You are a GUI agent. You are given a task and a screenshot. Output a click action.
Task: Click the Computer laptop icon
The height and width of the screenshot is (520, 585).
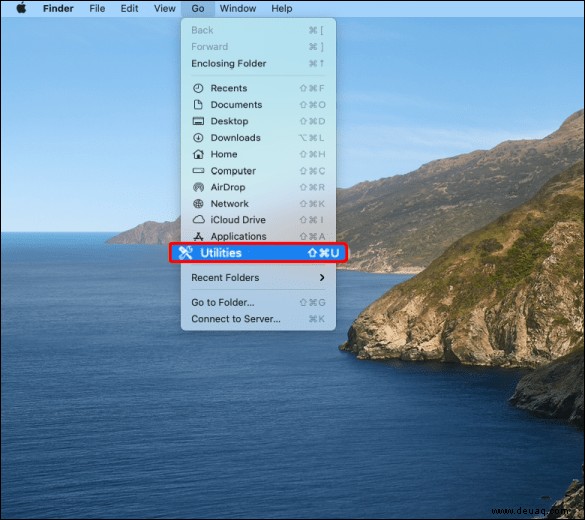coord(198,170)
